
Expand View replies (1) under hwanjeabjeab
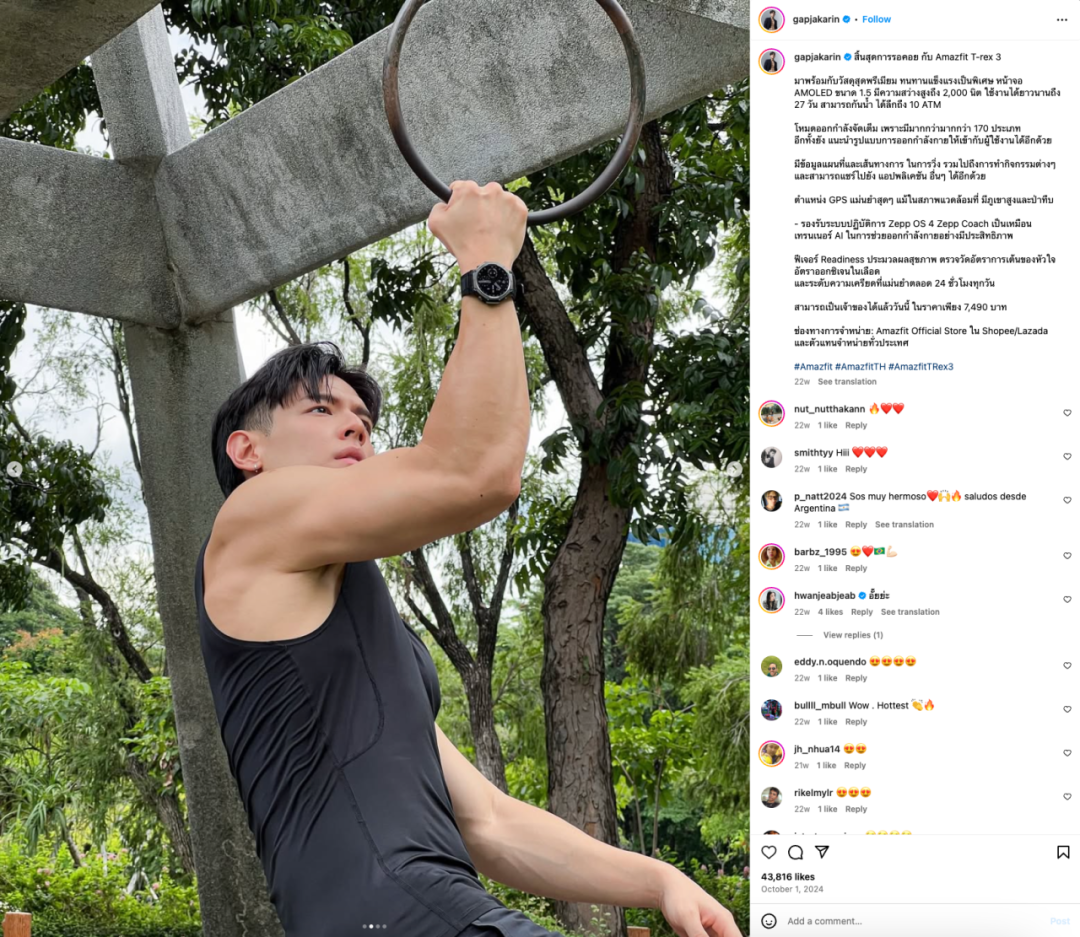coord(853,635)
